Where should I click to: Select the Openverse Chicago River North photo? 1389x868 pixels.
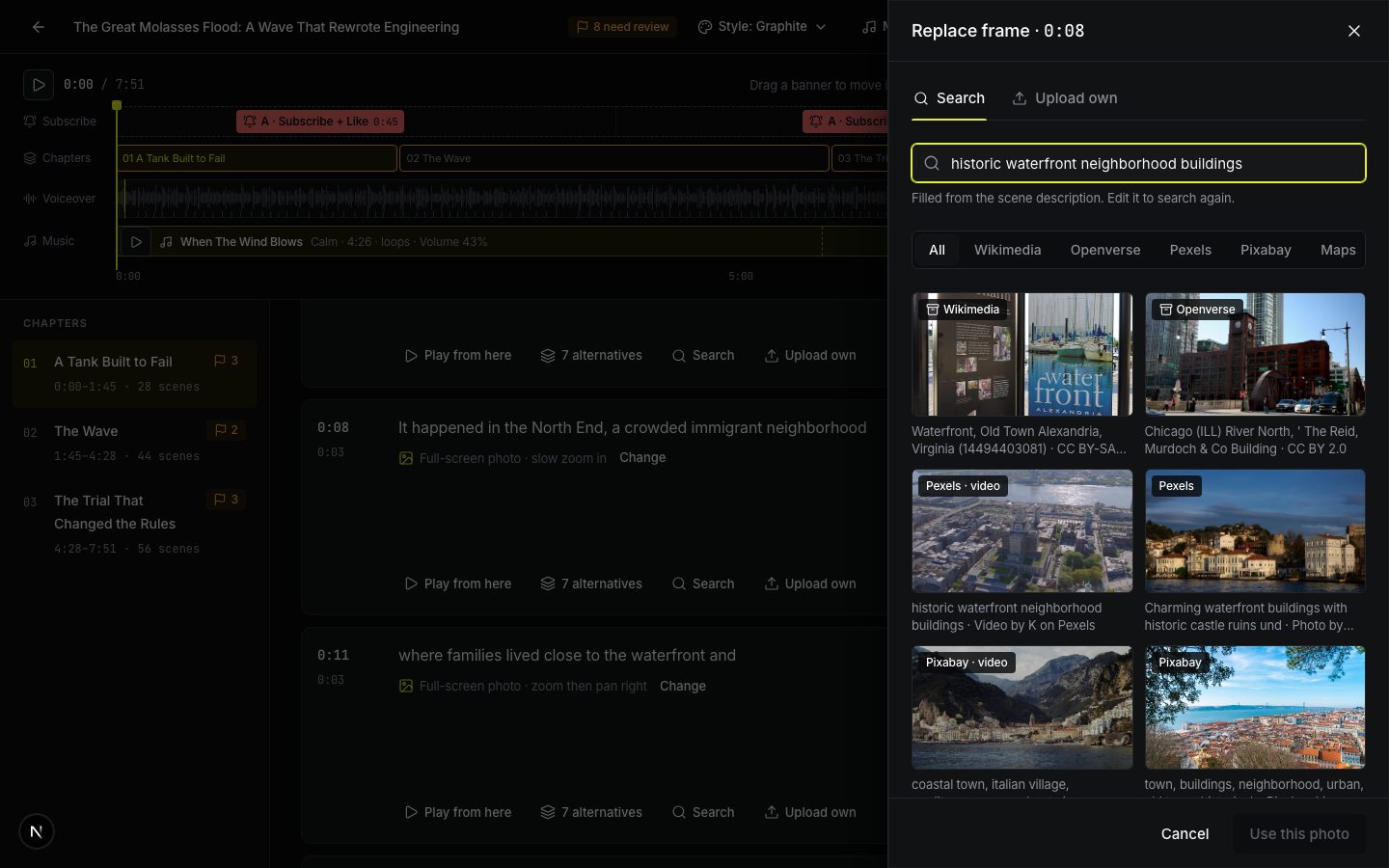coord(1255,355)
